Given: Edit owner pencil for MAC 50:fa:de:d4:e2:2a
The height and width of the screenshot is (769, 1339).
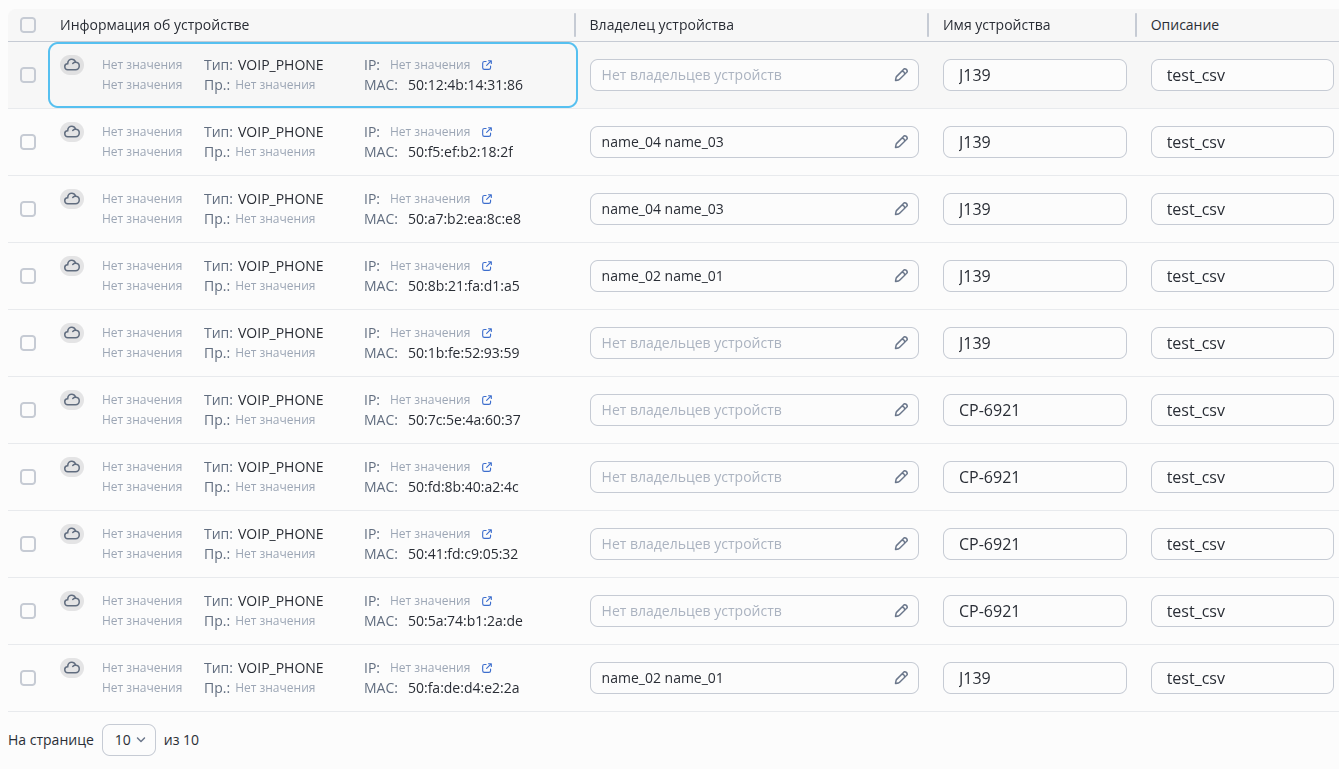Looking at the screenshot, I should 901,678.
